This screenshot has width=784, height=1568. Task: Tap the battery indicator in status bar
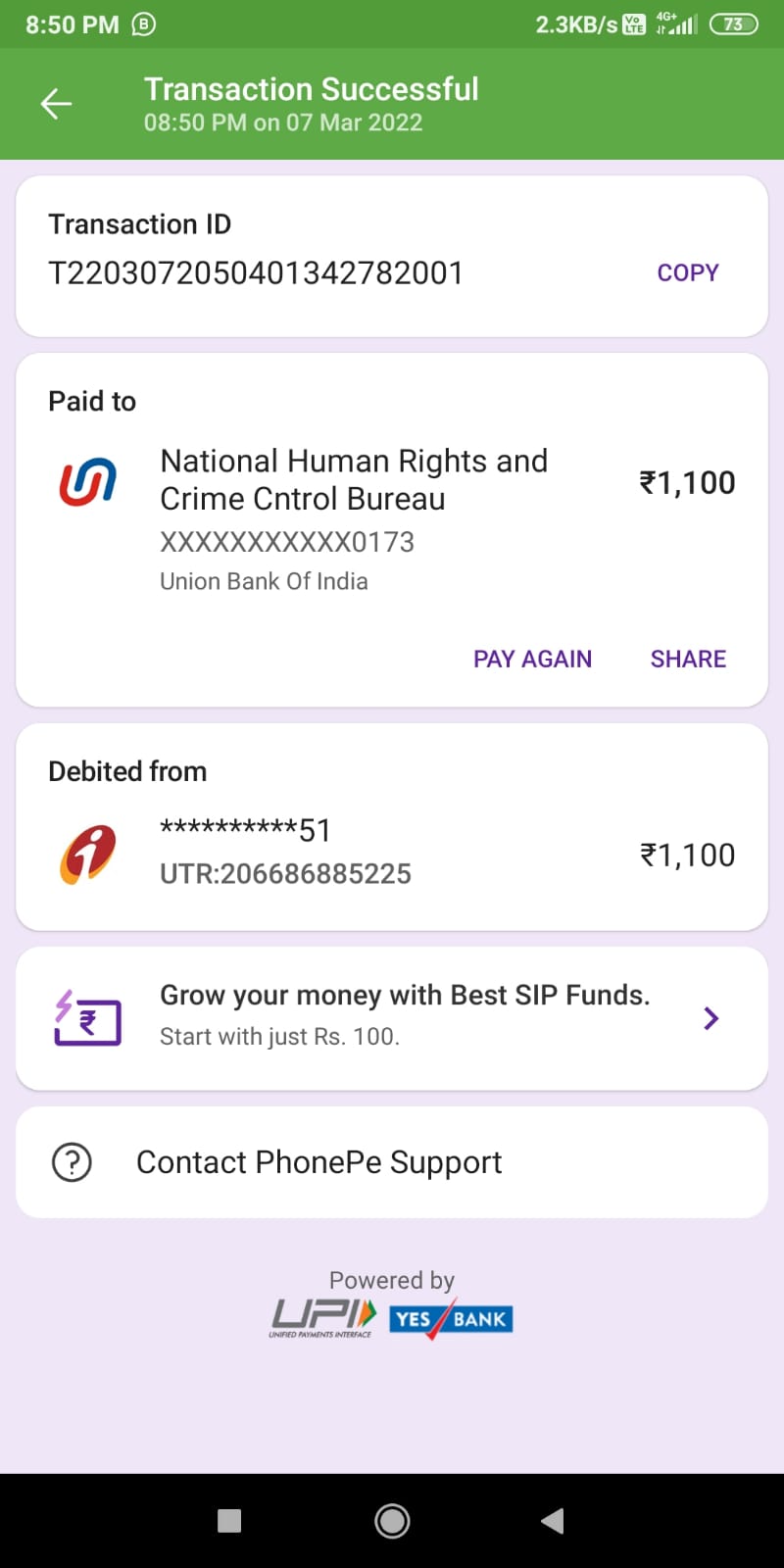[x=733, y=24]
